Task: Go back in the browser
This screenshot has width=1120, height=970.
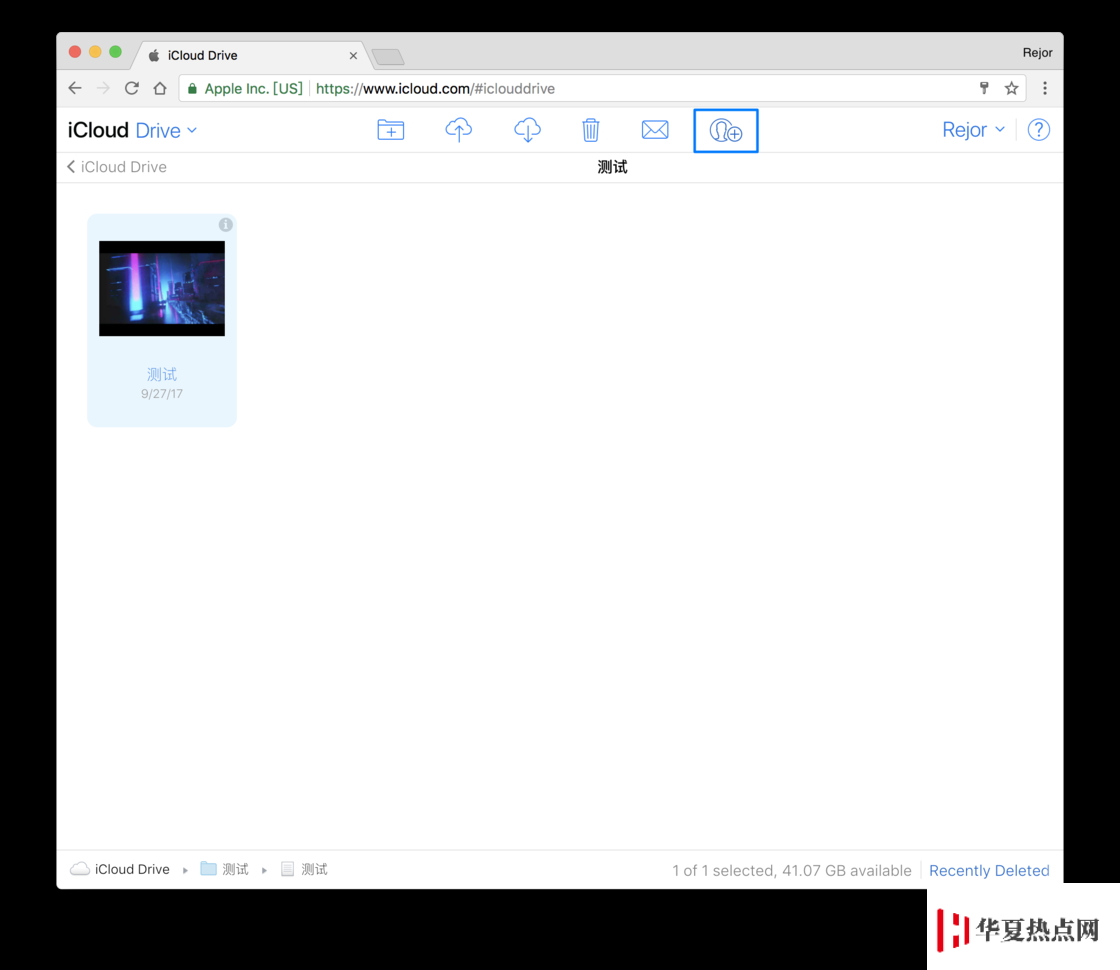Action: [75, 89]
